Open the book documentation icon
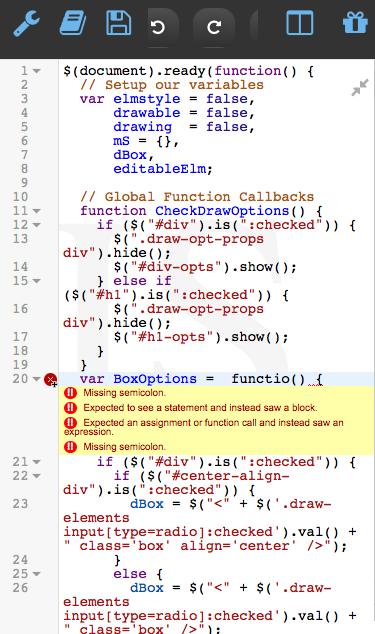 point(73,23)
